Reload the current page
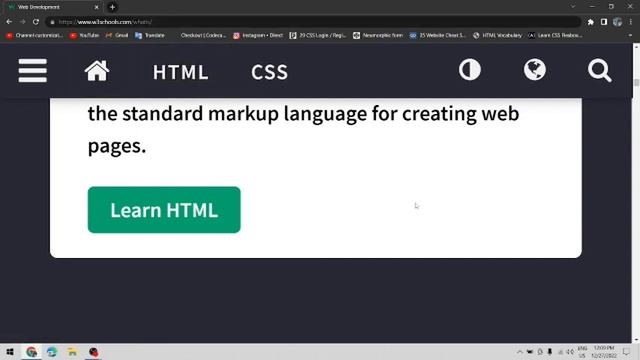Viewport: 640px width, 360px height. coord(36,22)
